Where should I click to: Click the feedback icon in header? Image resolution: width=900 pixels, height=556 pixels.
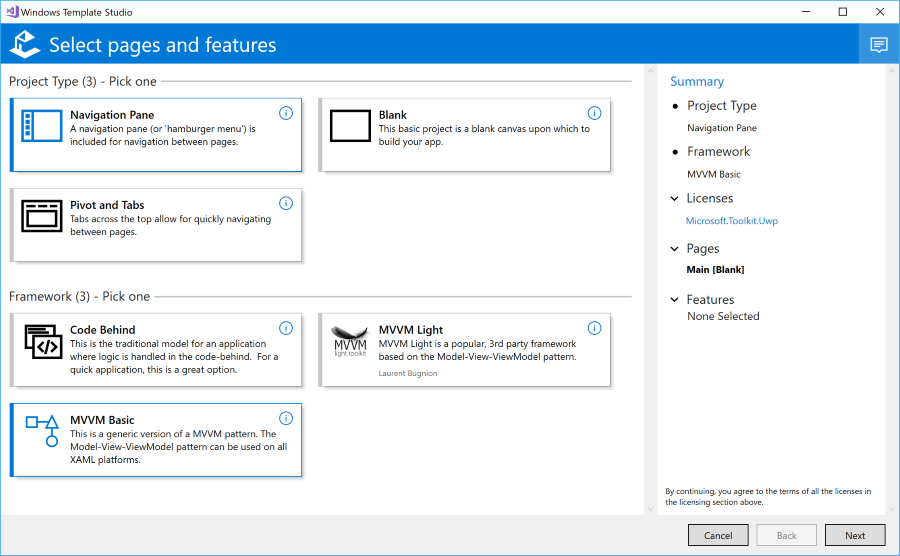[x=879, y=44]
